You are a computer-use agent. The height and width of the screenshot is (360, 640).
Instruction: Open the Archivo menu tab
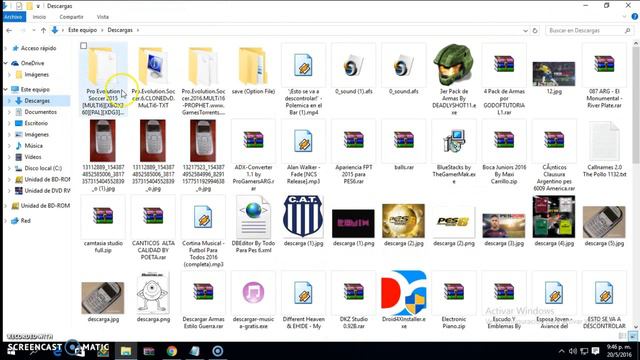click(x=13, y=17)
